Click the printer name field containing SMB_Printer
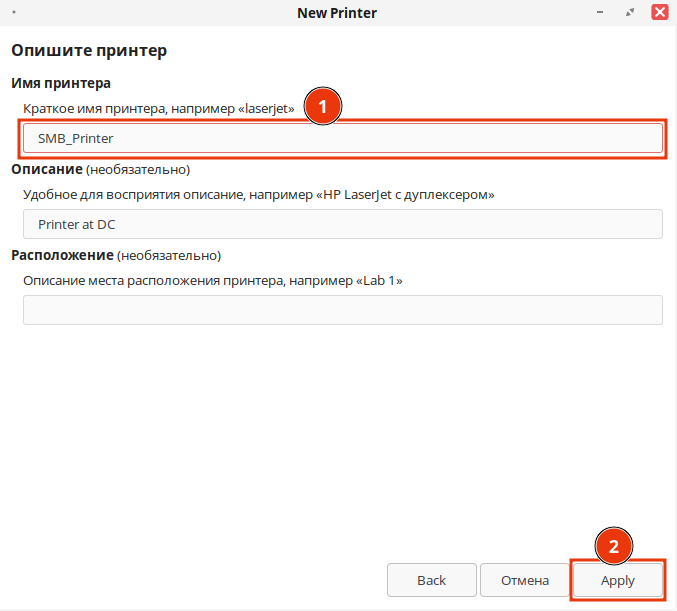This screenshot has height=611, width=677. click(x=342, y=138)
